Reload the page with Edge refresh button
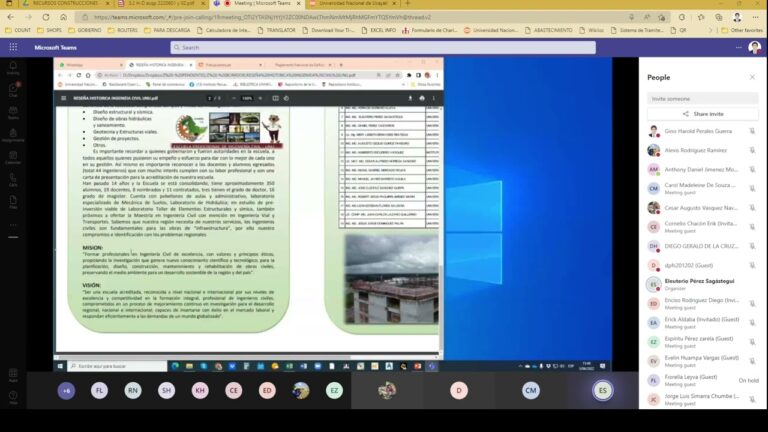The image size is (768, 432). pyautogui.click(x=46, y=17)
